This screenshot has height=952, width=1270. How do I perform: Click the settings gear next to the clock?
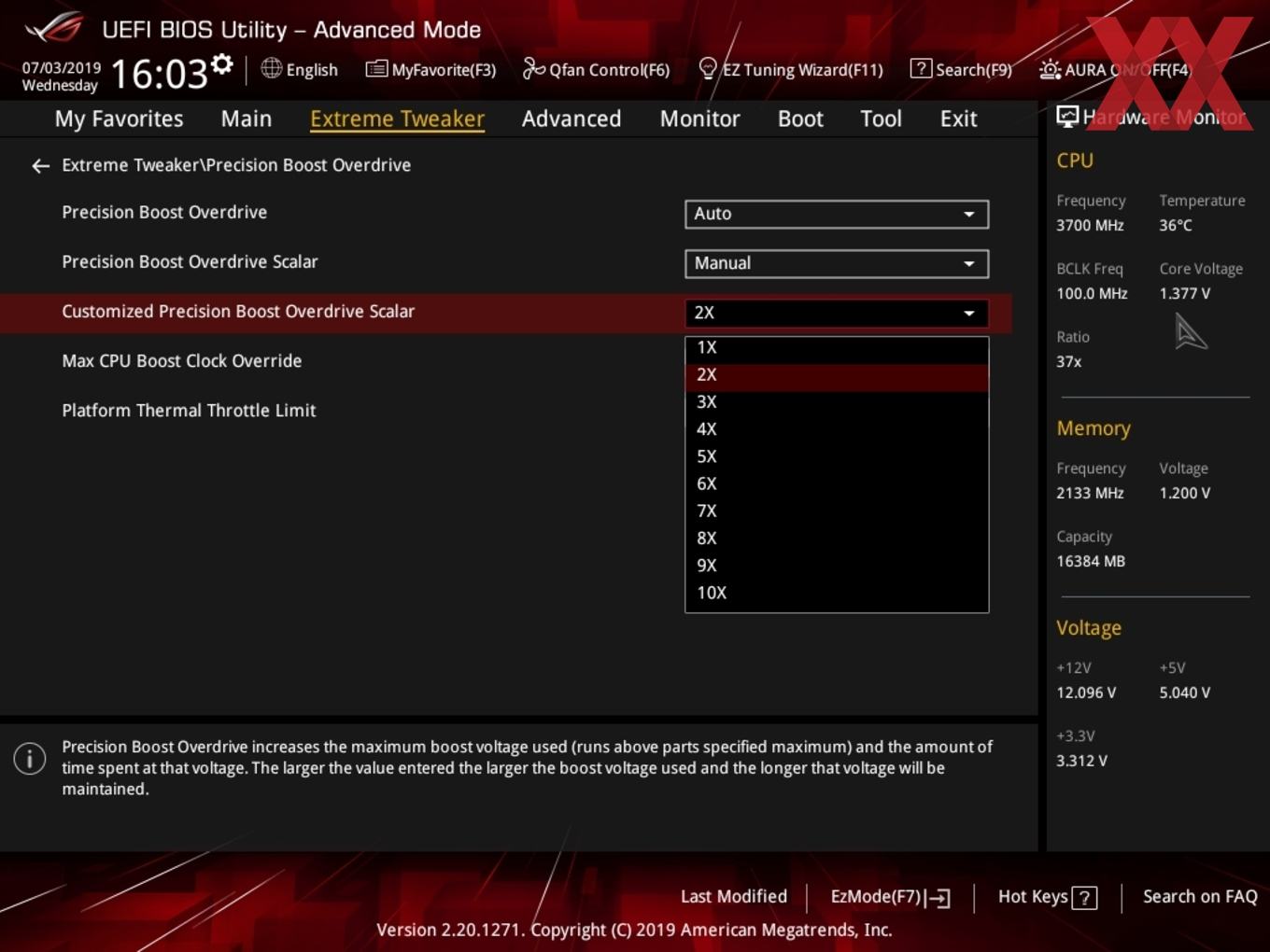[x=221, y=64]
